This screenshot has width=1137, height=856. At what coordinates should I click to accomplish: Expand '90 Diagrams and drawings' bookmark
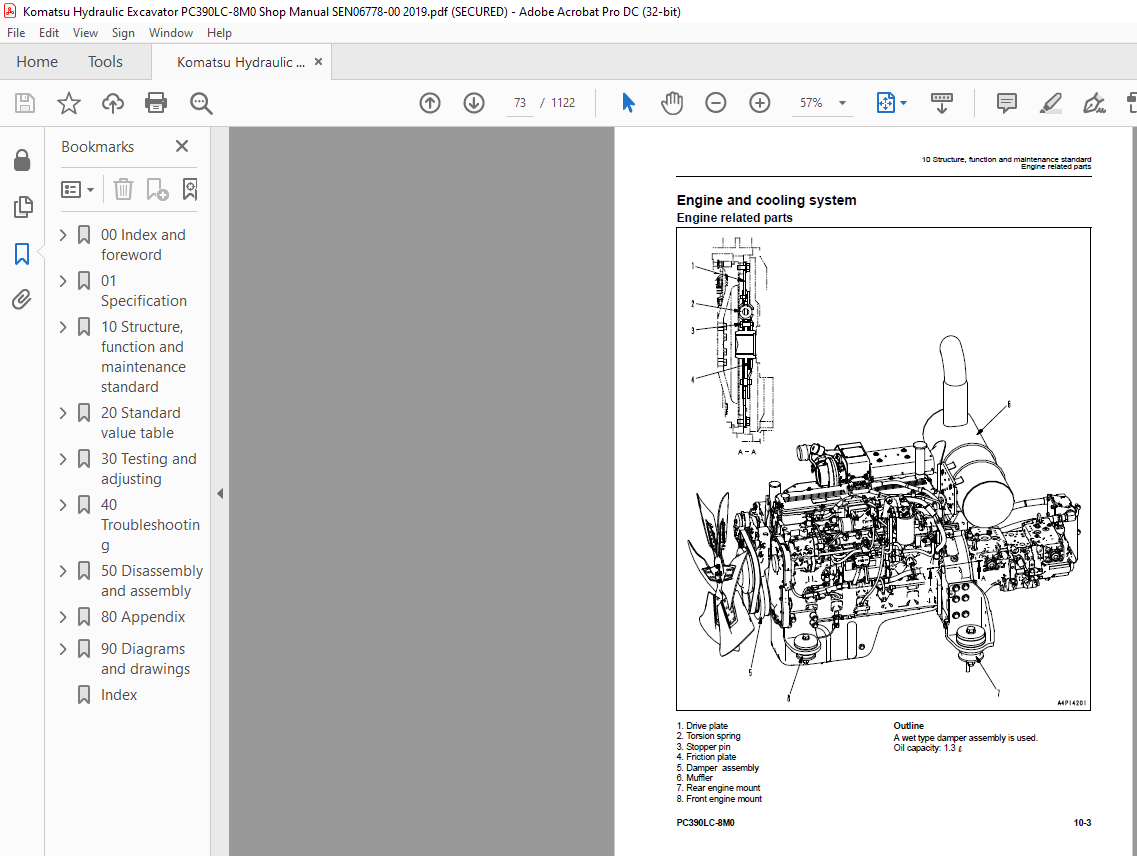[x=63, y=649]
